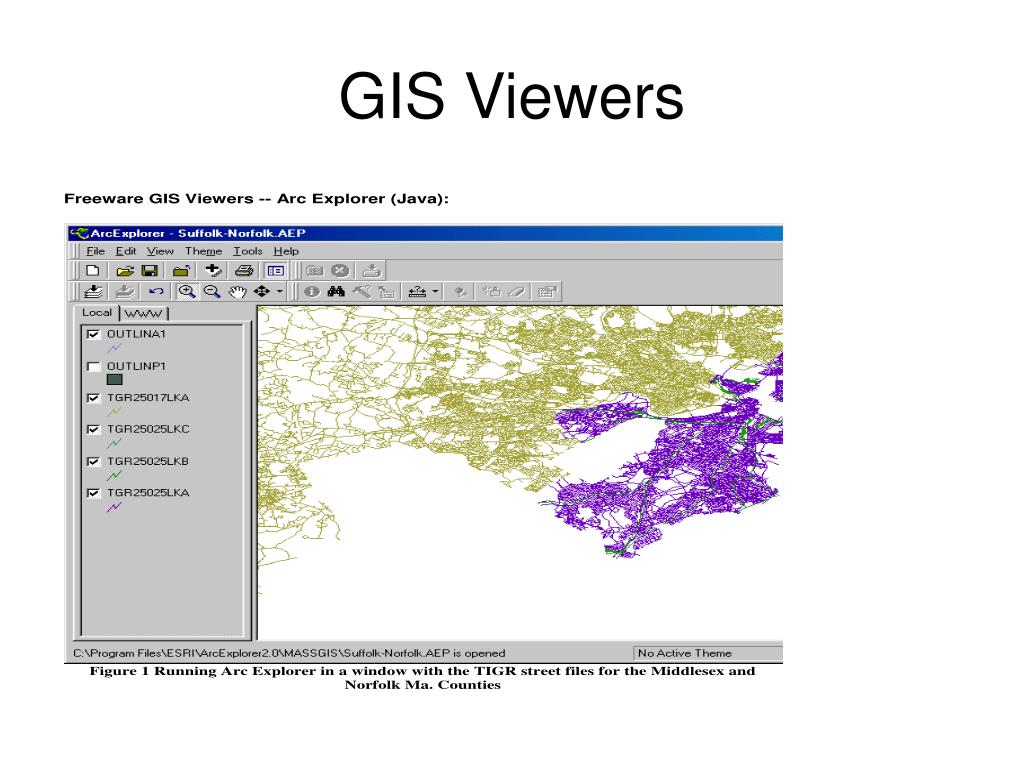The height and width of the screenshot is (768, 1024).
Task: Open a project using the open folder icon
Action: point(125,270)
